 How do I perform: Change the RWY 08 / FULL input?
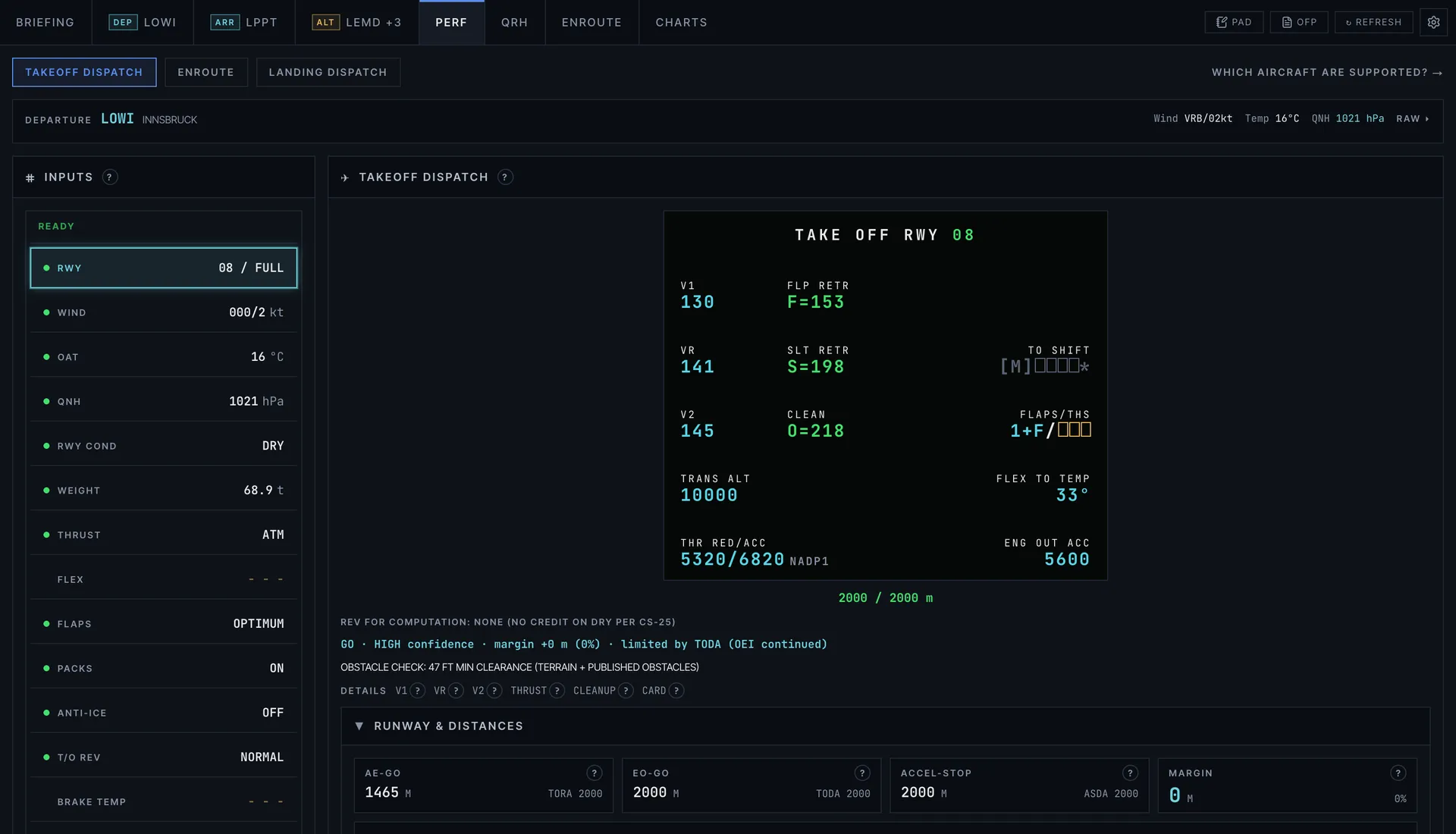[x=164, y=268]
